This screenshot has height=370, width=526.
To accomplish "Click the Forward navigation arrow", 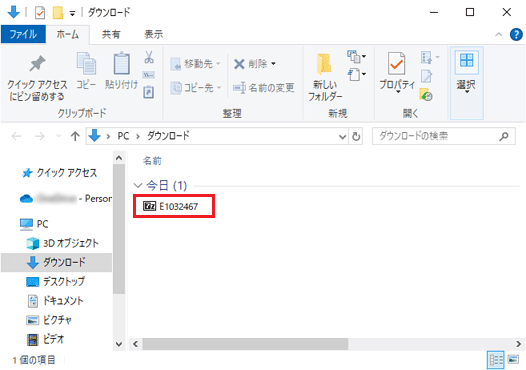I will pyautogui.click(x=40, y=136).
